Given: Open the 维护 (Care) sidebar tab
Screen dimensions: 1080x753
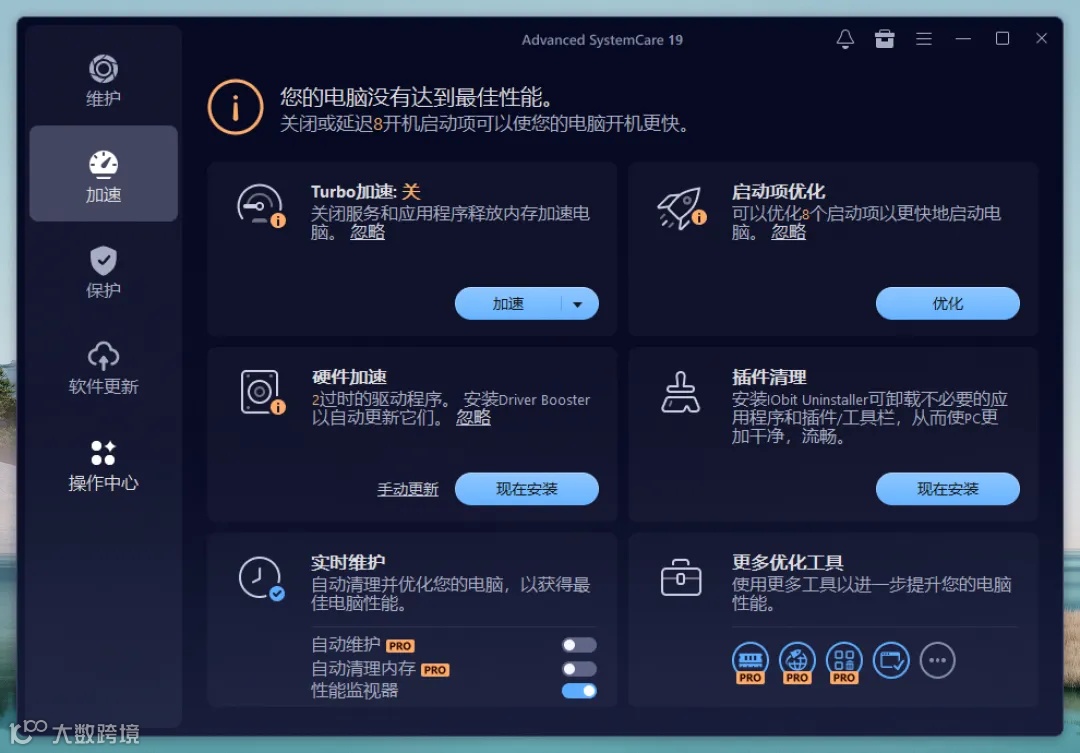Looking at the screenshot, I should tap(103, 80).
